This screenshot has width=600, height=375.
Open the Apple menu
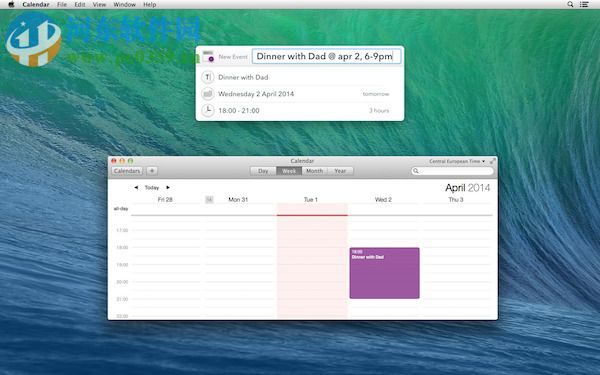click(11, 5)
